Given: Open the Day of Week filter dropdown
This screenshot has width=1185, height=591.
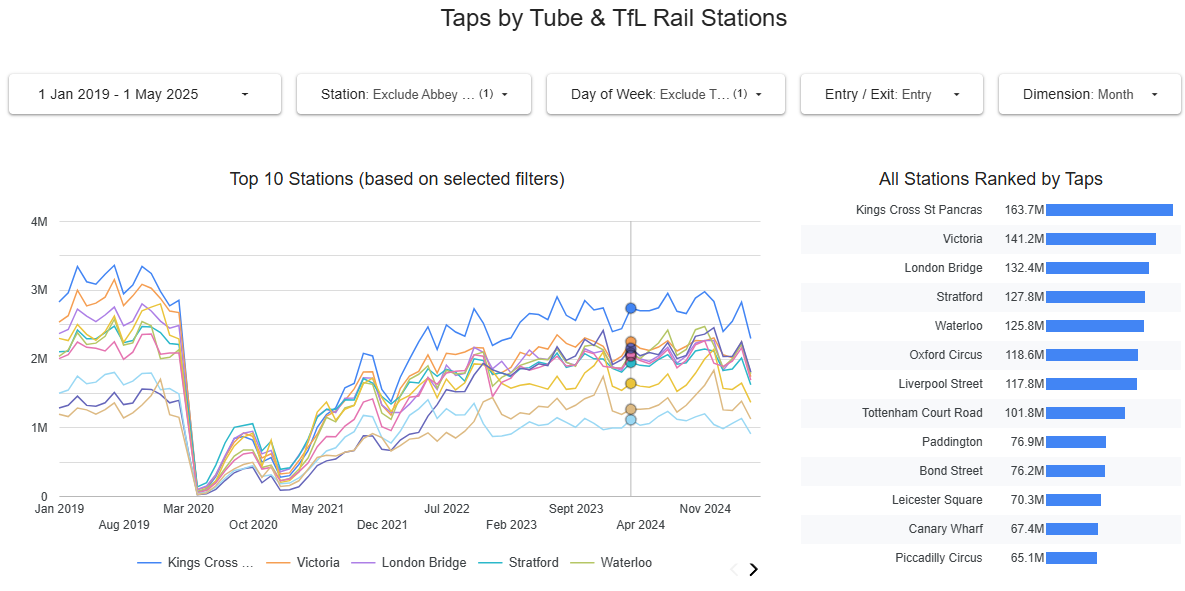Looking at the screenshot, I should coord(666,94).
